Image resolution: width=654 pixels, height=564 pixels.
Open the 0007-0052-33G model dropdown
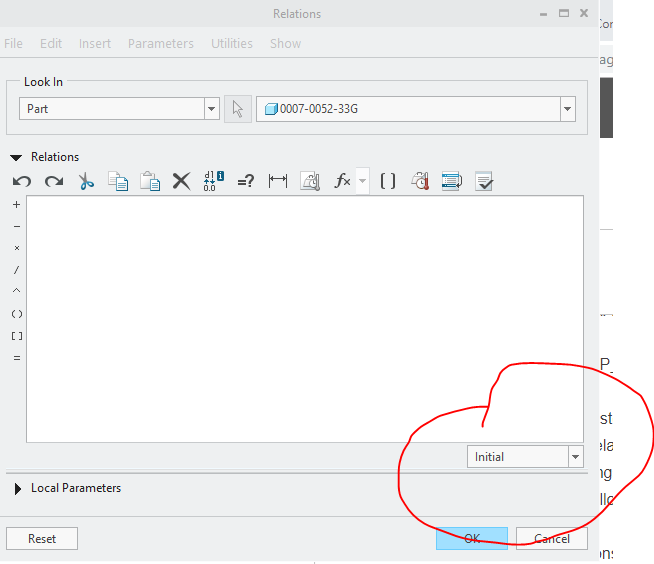pos(567,109)
